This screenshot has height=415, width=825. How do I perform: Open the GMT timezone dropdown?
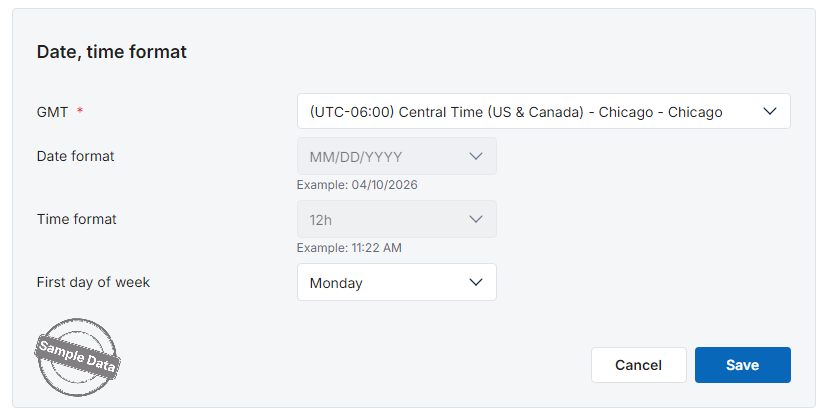tap(543, 112)
